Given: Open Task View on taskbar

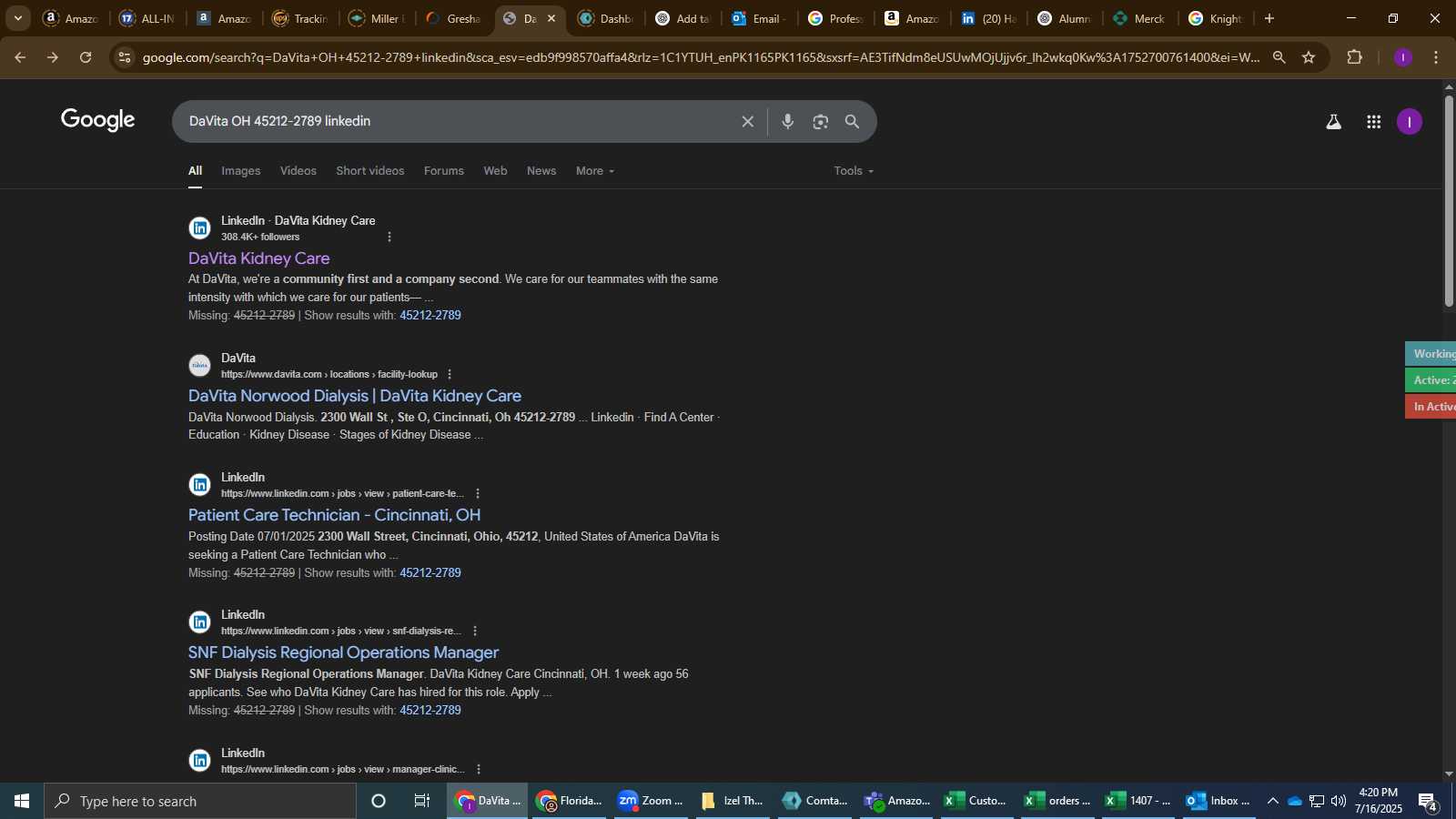Looking at the screenshot, I should coord(422,802).
